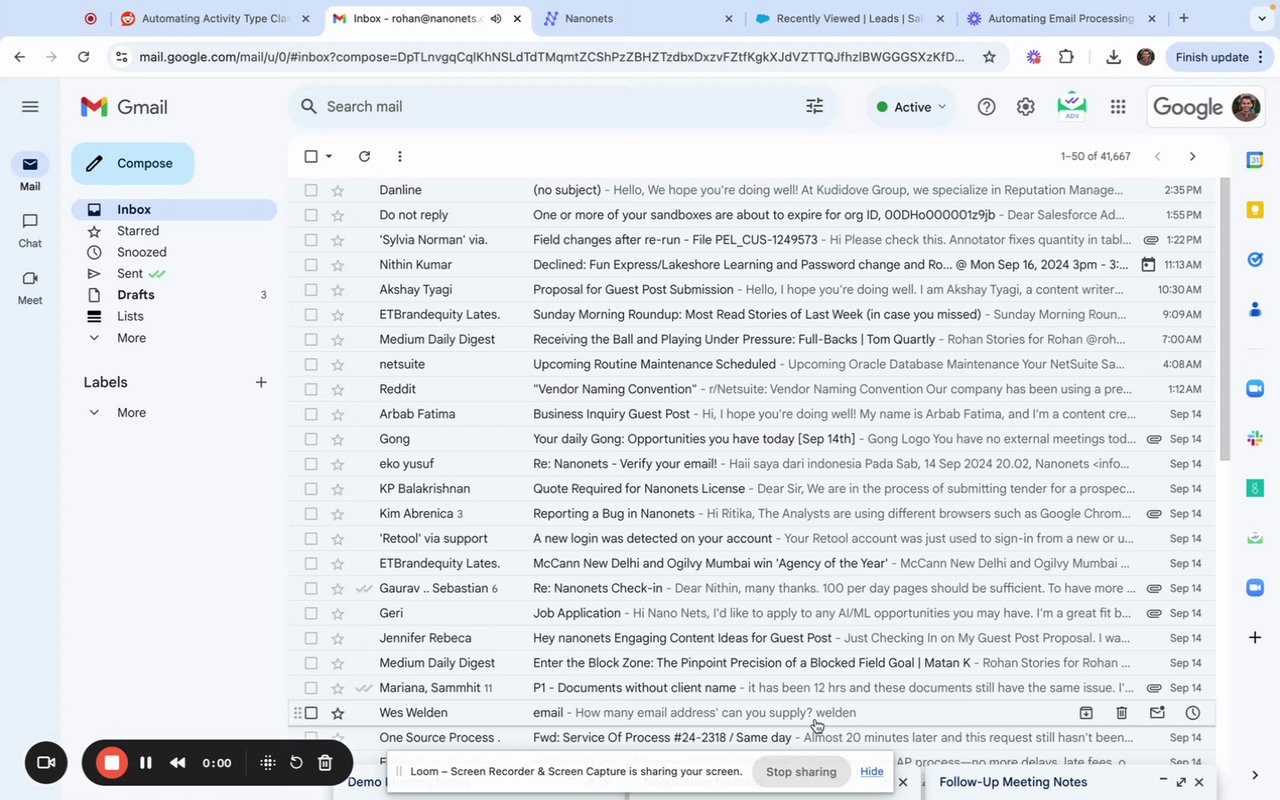
Task: Click the browser address bar
Action: [x=552, y=57]
